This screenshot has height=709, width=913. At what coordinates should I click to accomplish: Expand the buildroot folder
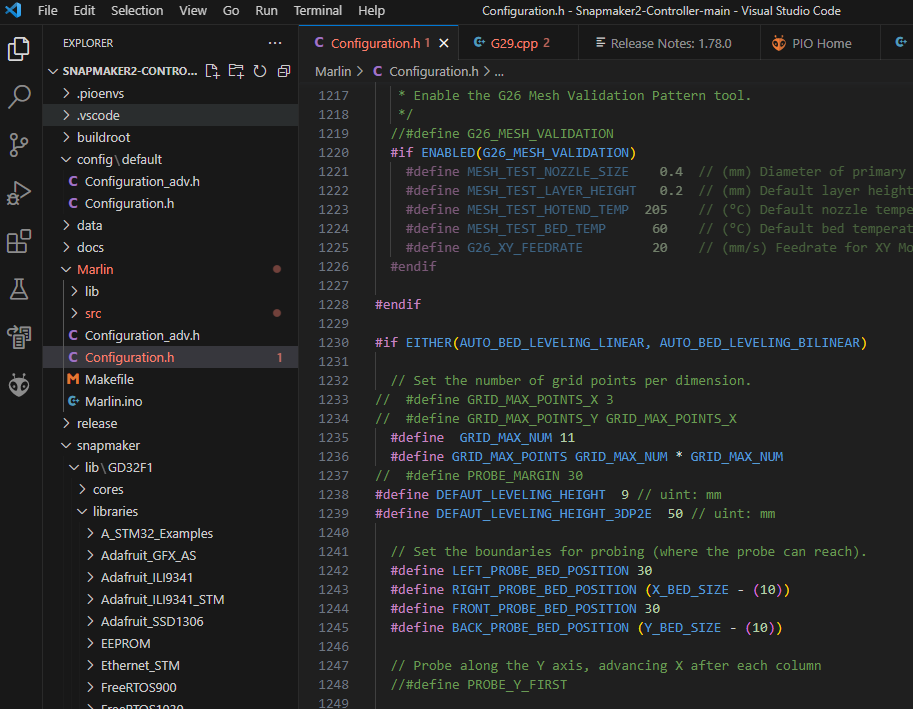pos(171,137)
